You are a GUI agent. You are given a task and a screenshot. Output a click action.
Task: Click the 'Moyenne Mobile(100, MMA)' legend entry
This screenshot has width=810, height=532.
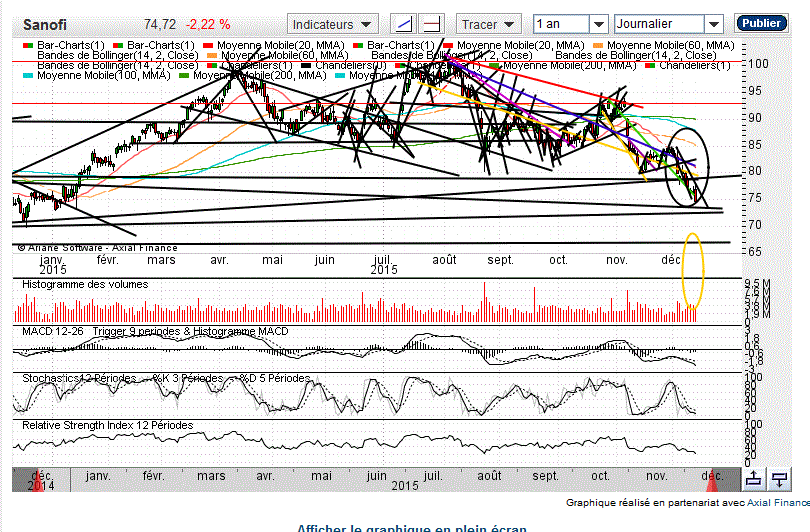click(x=97, y=75)
